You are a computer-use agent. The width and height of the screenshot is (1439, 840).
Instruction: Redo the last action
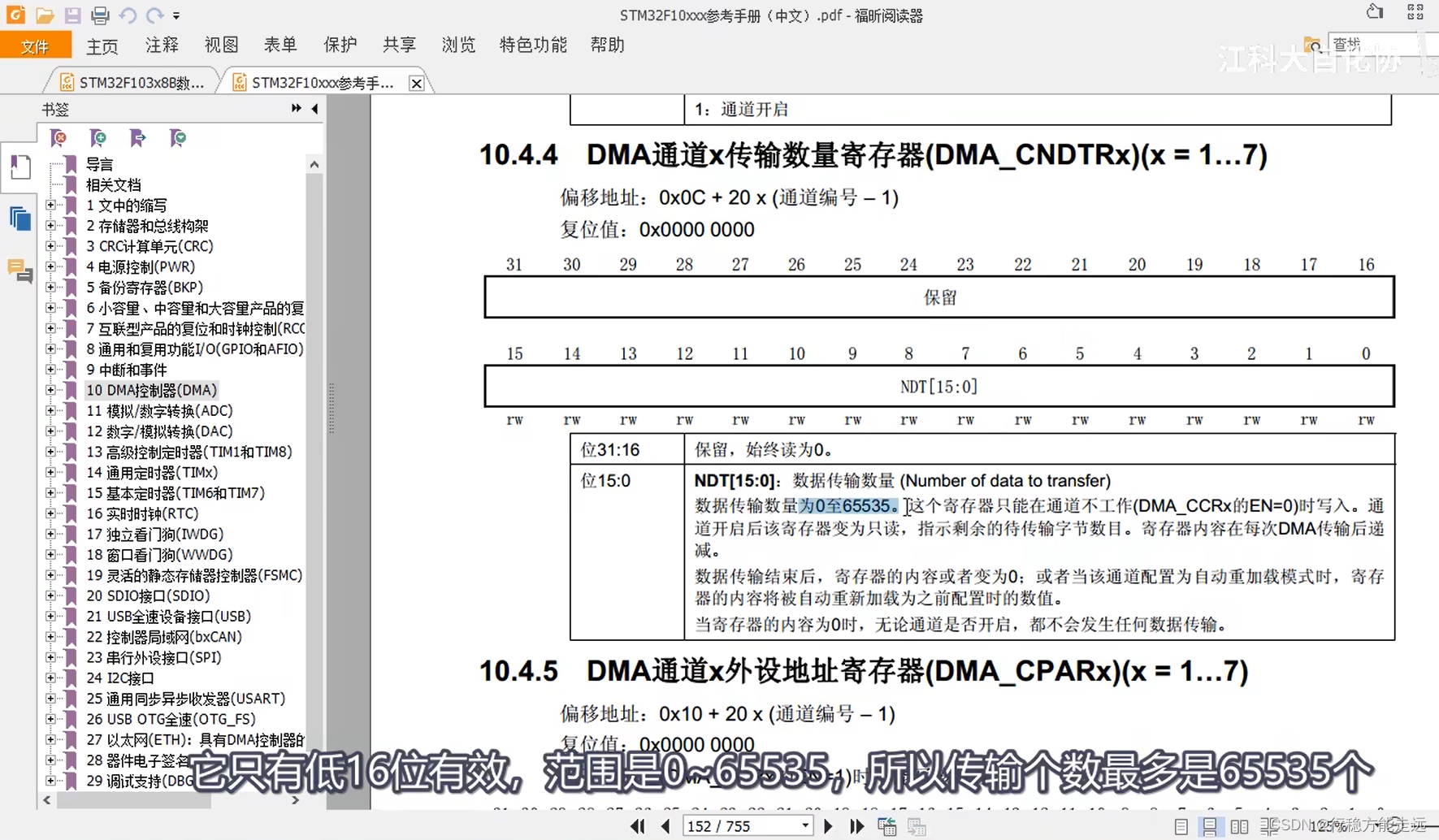[154, 15]
